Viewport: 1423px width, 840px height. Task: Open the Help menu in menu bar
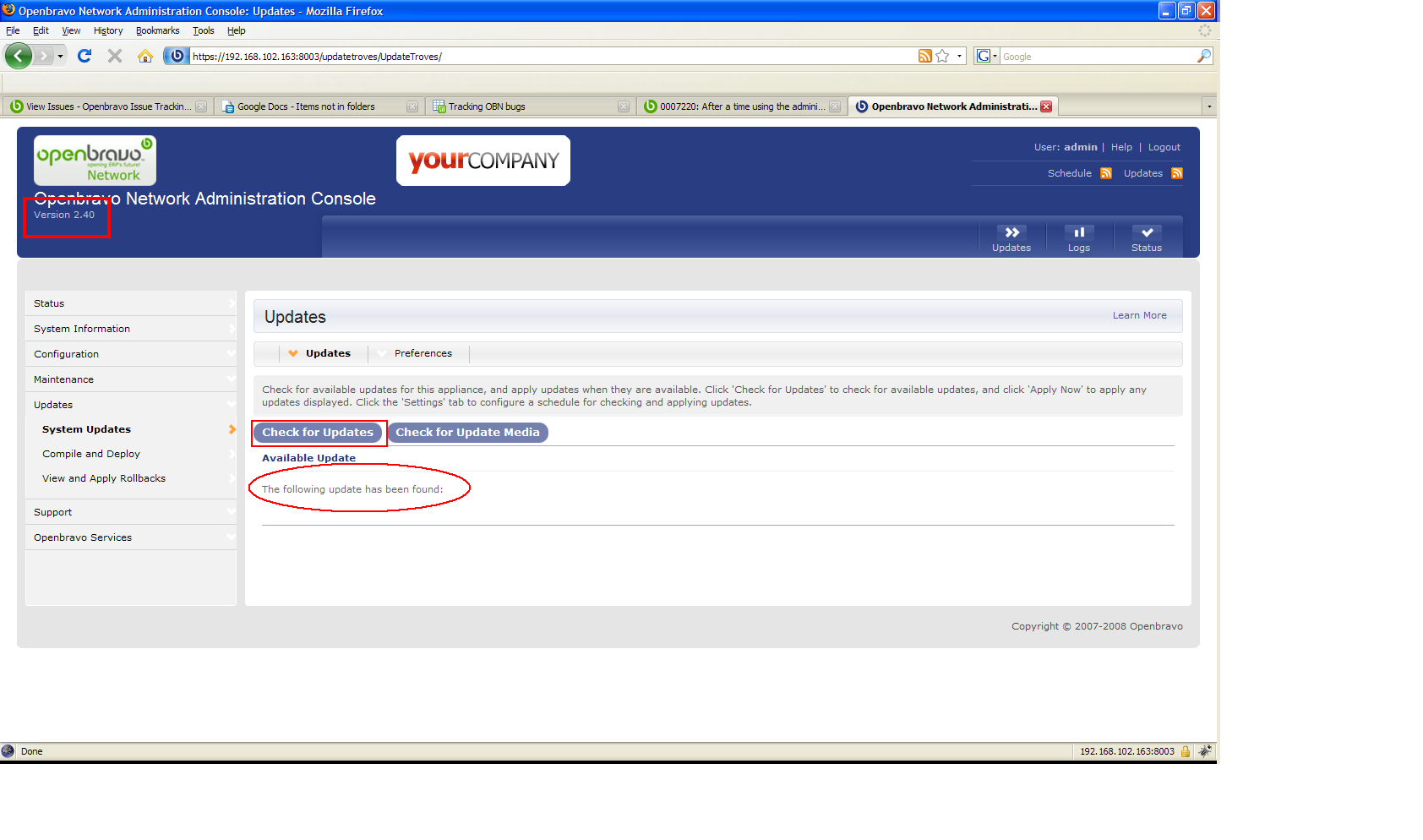(x=237, y=30)
